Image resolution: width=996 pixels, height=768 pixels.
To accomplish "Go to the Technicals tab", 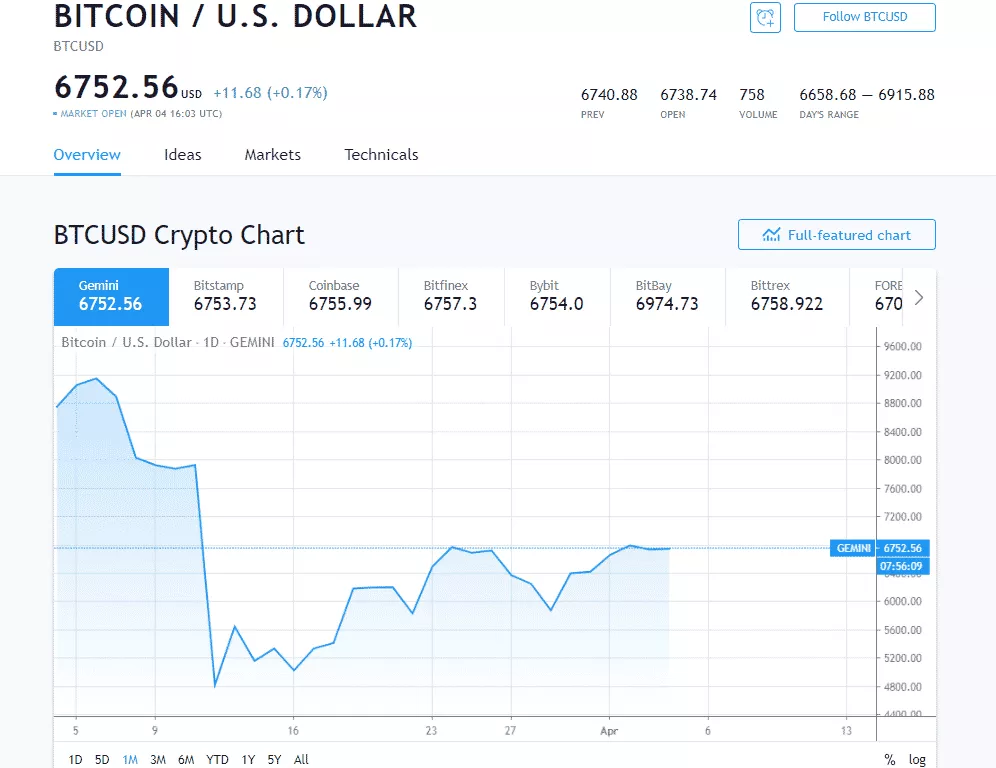I will (x=381, y=155).
